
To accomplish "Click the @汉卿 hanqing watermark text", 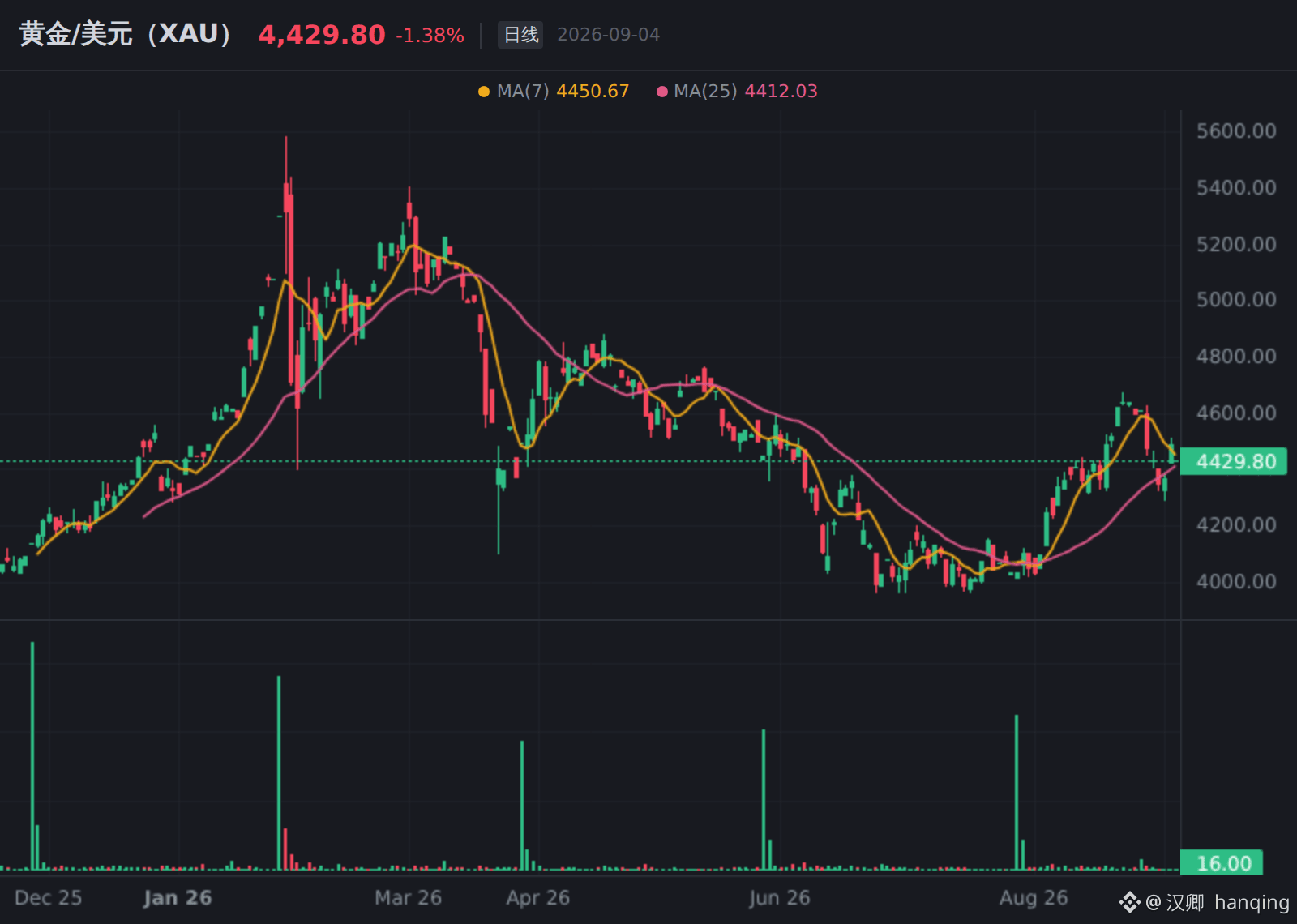I will tap(1217, 902).
